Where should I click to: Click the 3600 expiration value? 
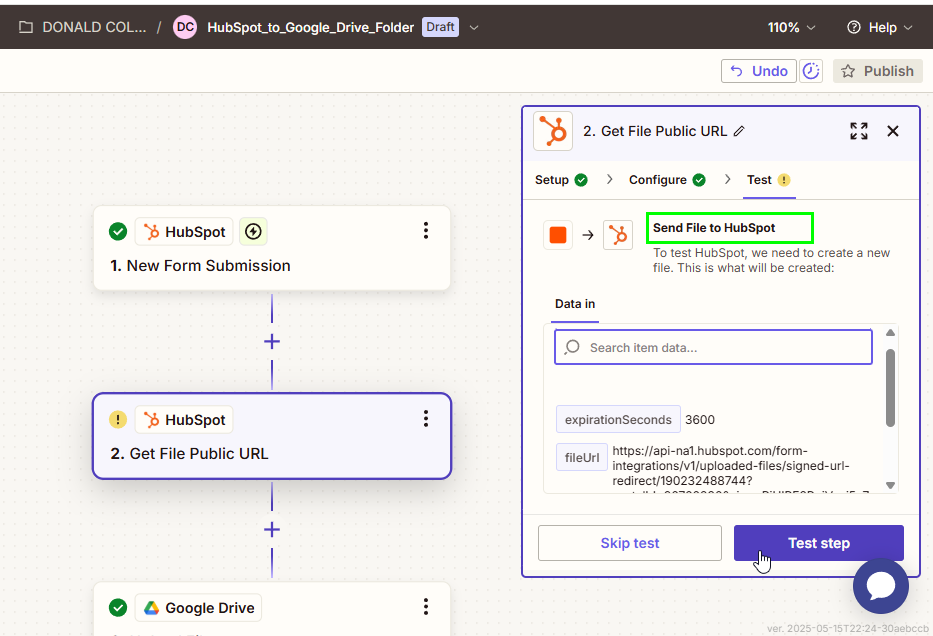pyautogui.click(x=700, y=419)
